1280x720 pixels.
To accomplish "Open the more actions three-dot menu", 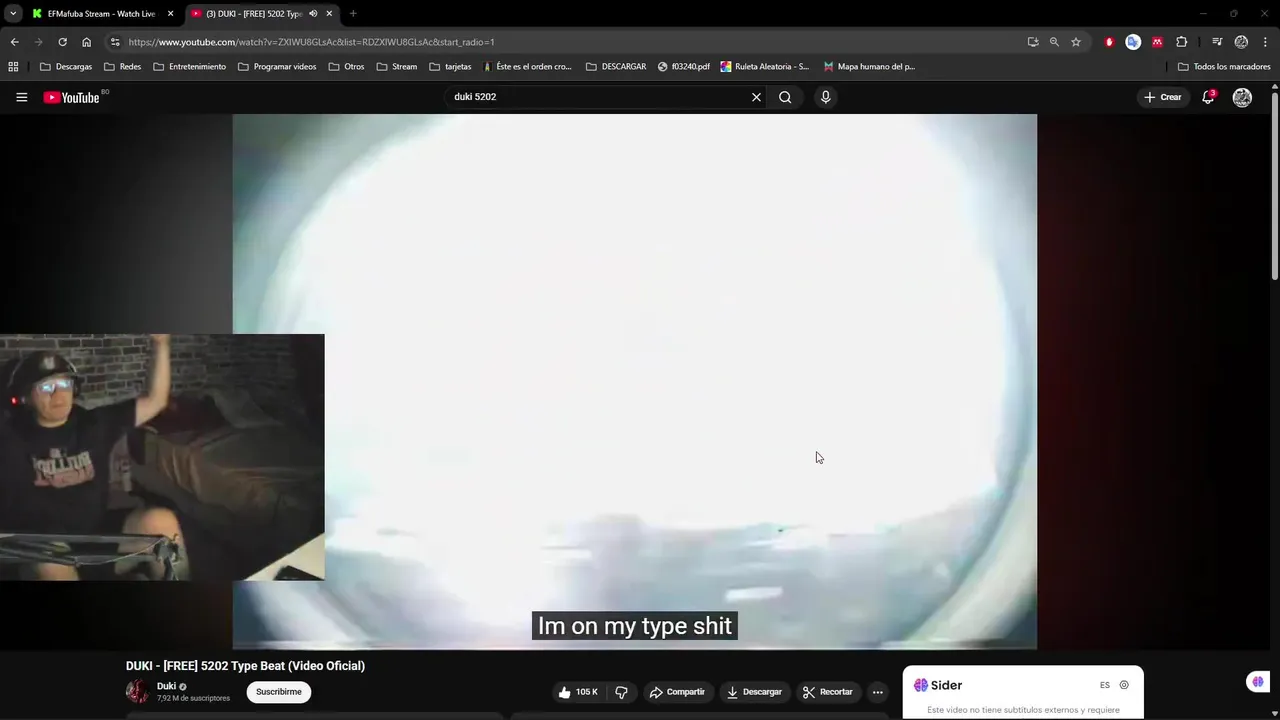I will (x=877, y=692).
